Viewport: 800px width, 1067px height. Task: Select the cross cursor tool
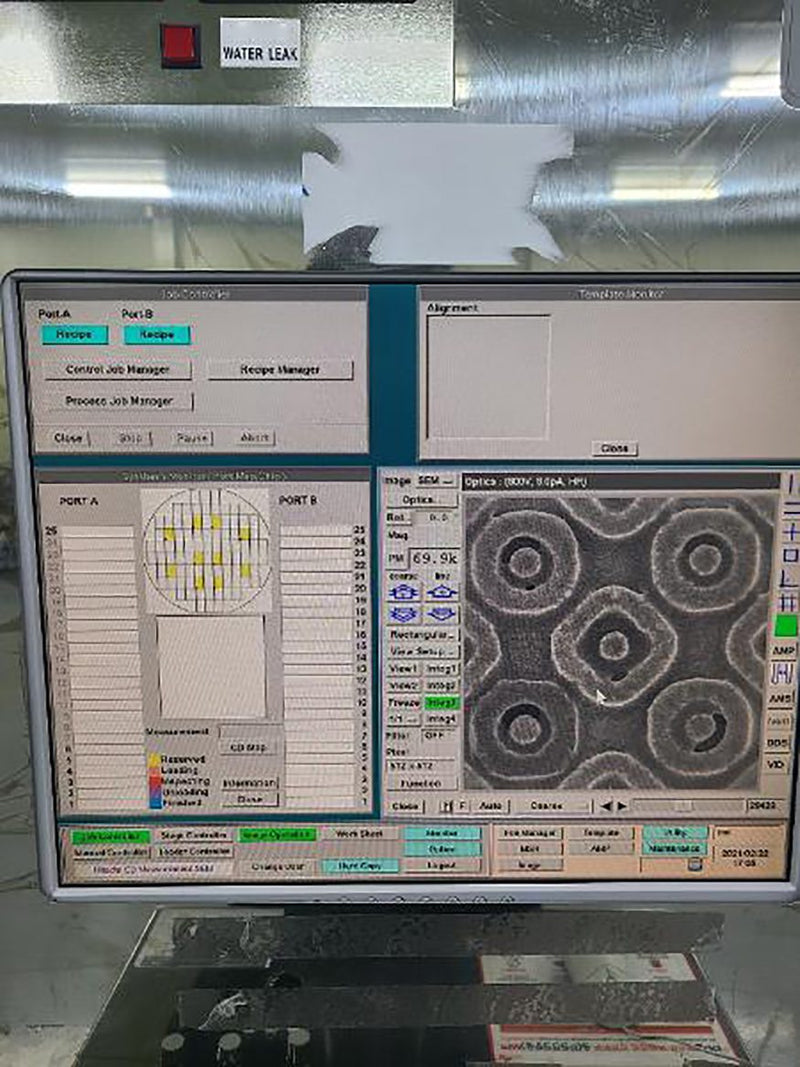pos(791,531)
